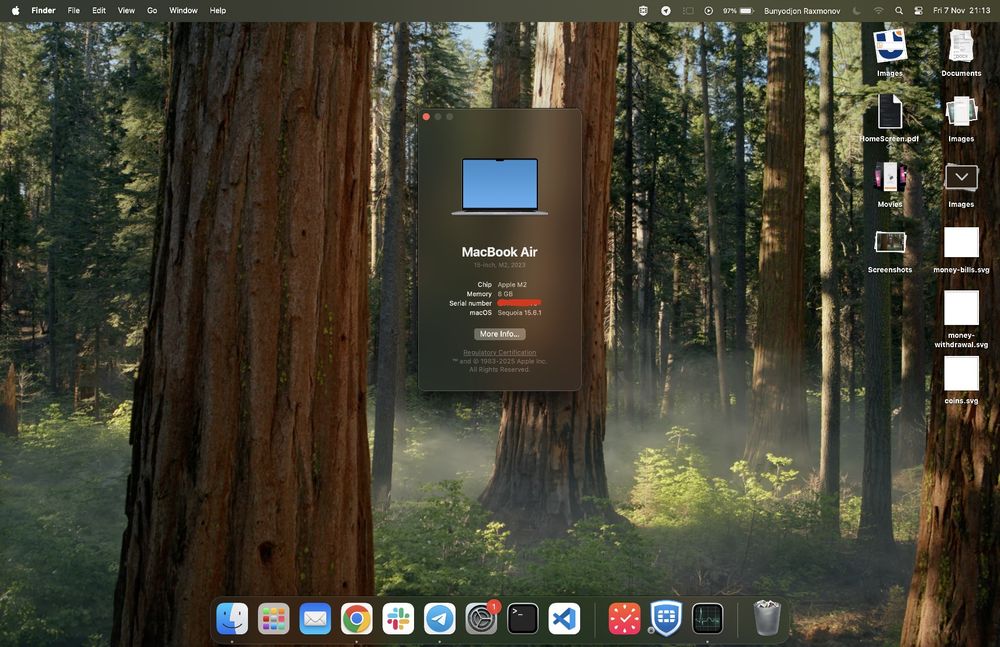This screenshot has height=647, width=1000.
Task: Click the dimmed screen-mirroring icon in menu bar
Action: 688,11
